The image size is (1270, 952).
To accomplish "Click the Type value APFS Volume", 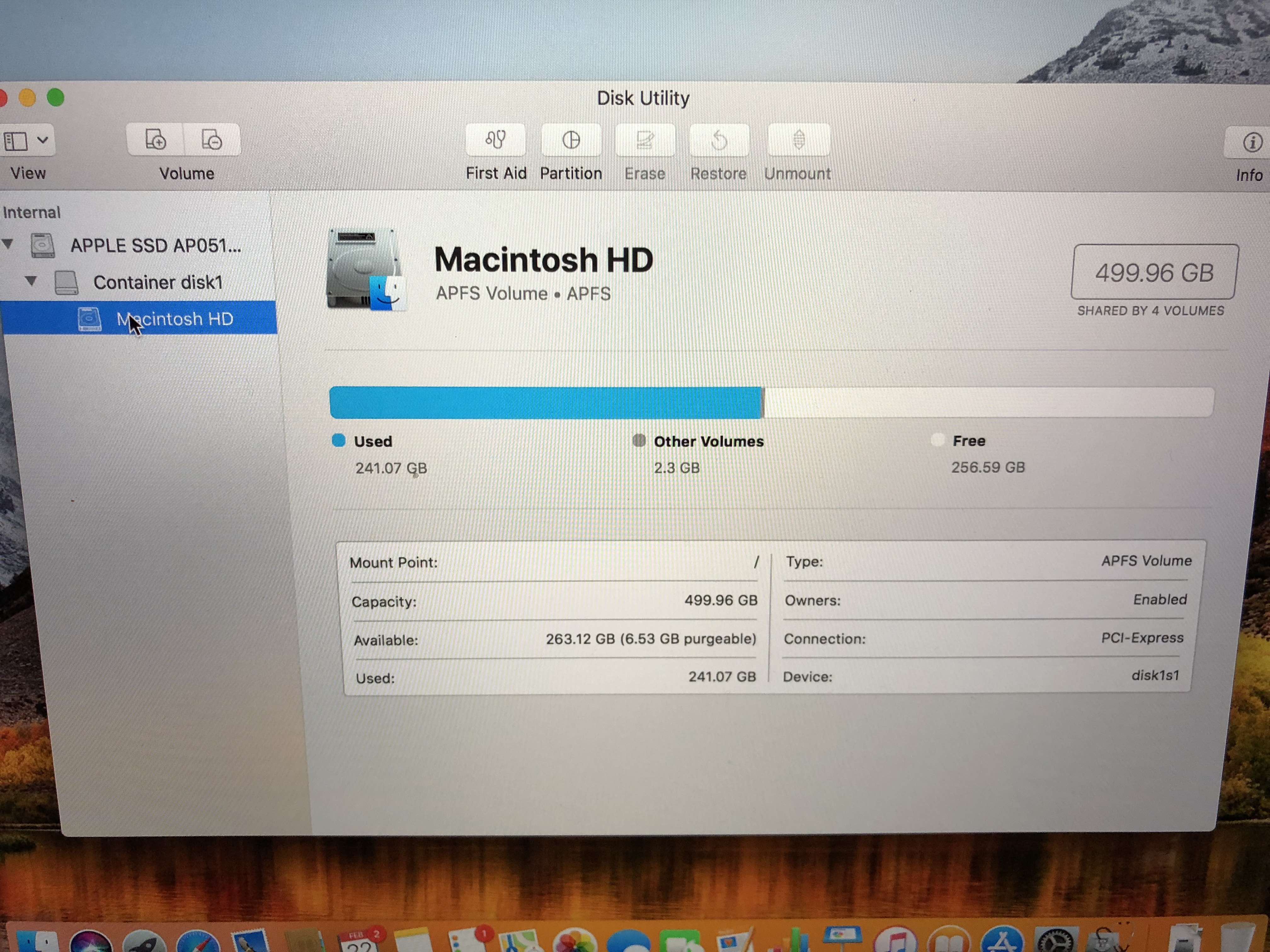I will (x=1146, y=561).
